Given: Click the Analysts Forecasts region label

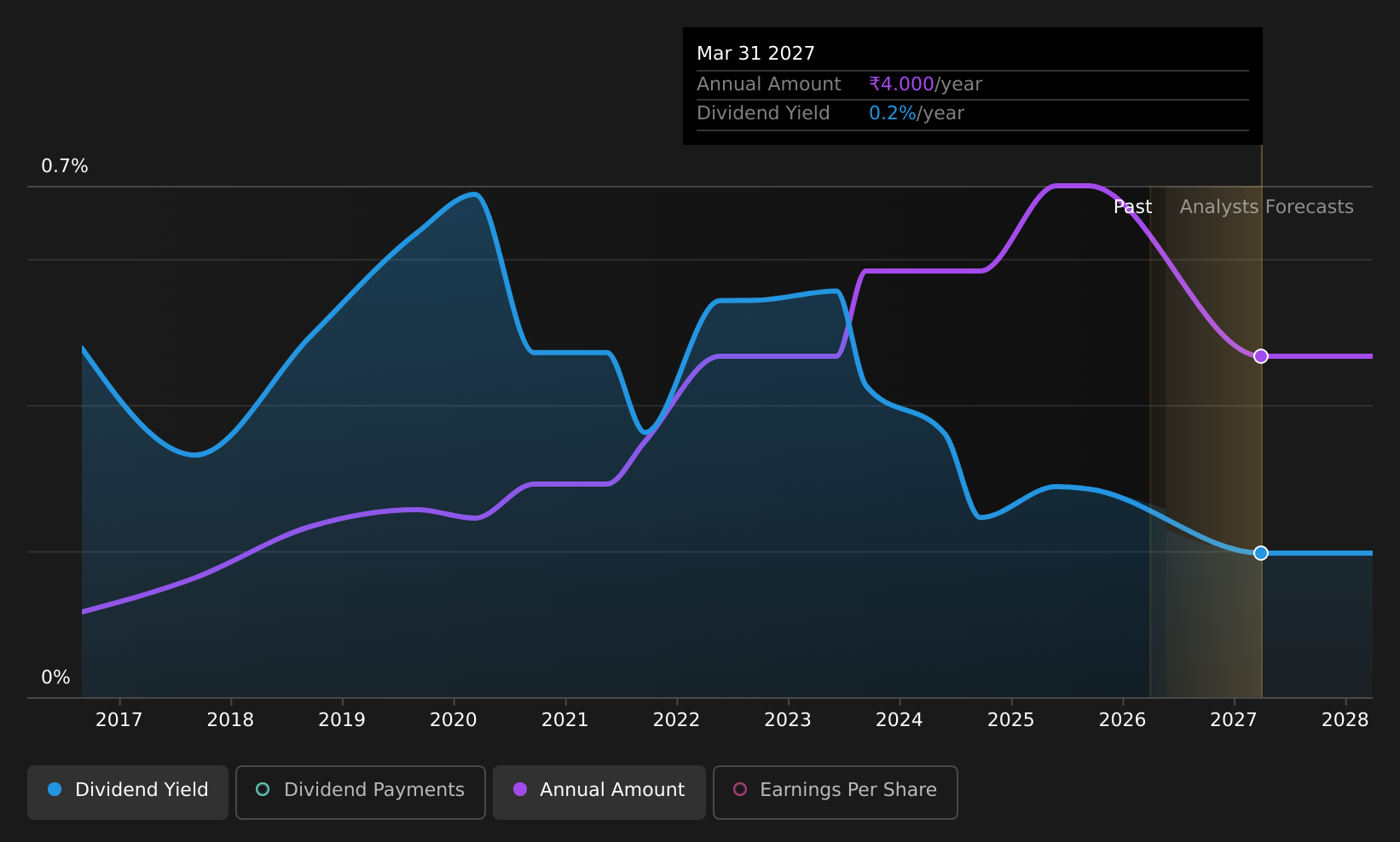Looking at the screenshot, I should (1266, 207).
